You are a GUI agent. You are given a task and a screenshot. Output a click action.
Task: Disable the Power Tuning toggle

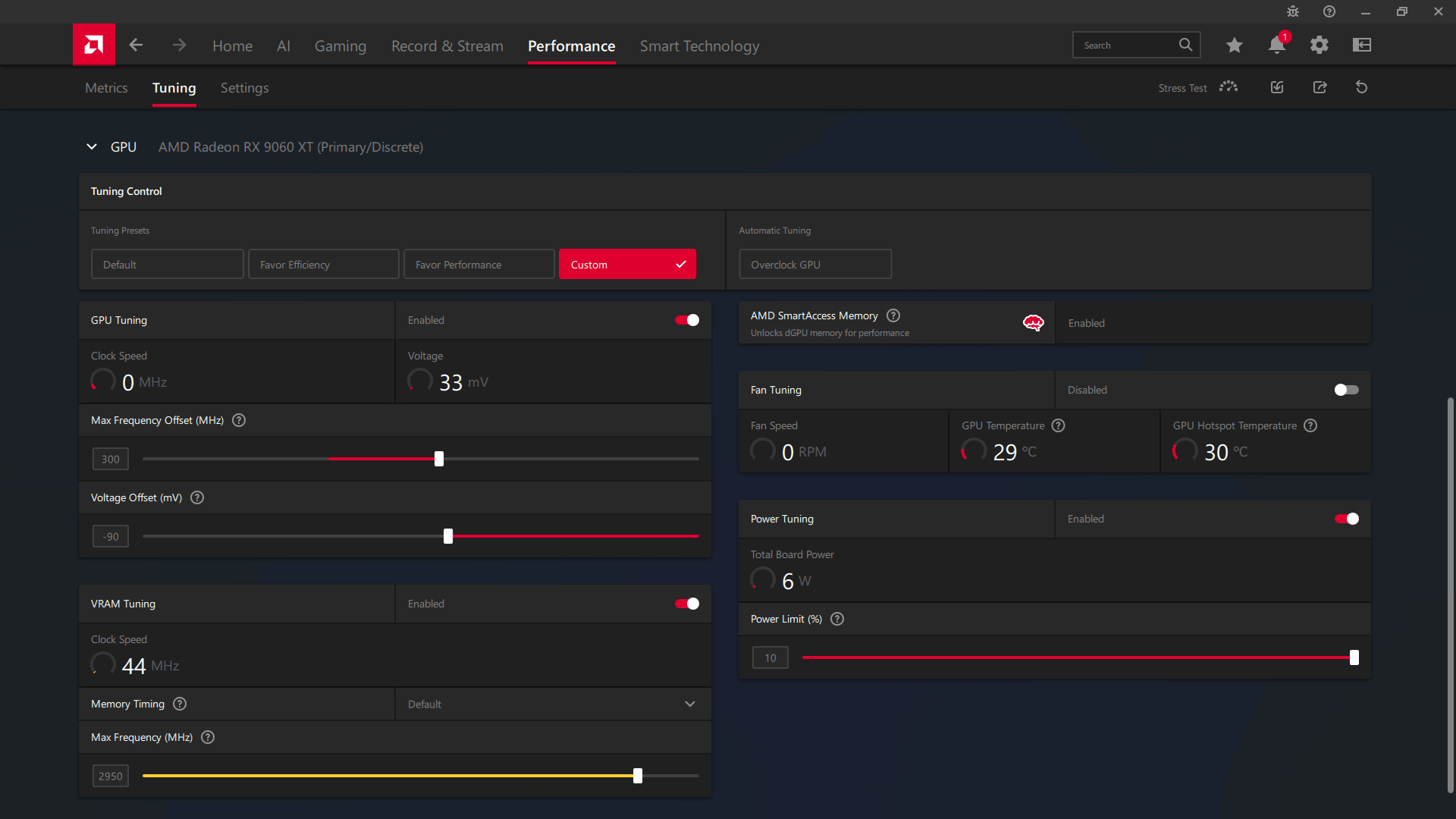(1347, 519)
